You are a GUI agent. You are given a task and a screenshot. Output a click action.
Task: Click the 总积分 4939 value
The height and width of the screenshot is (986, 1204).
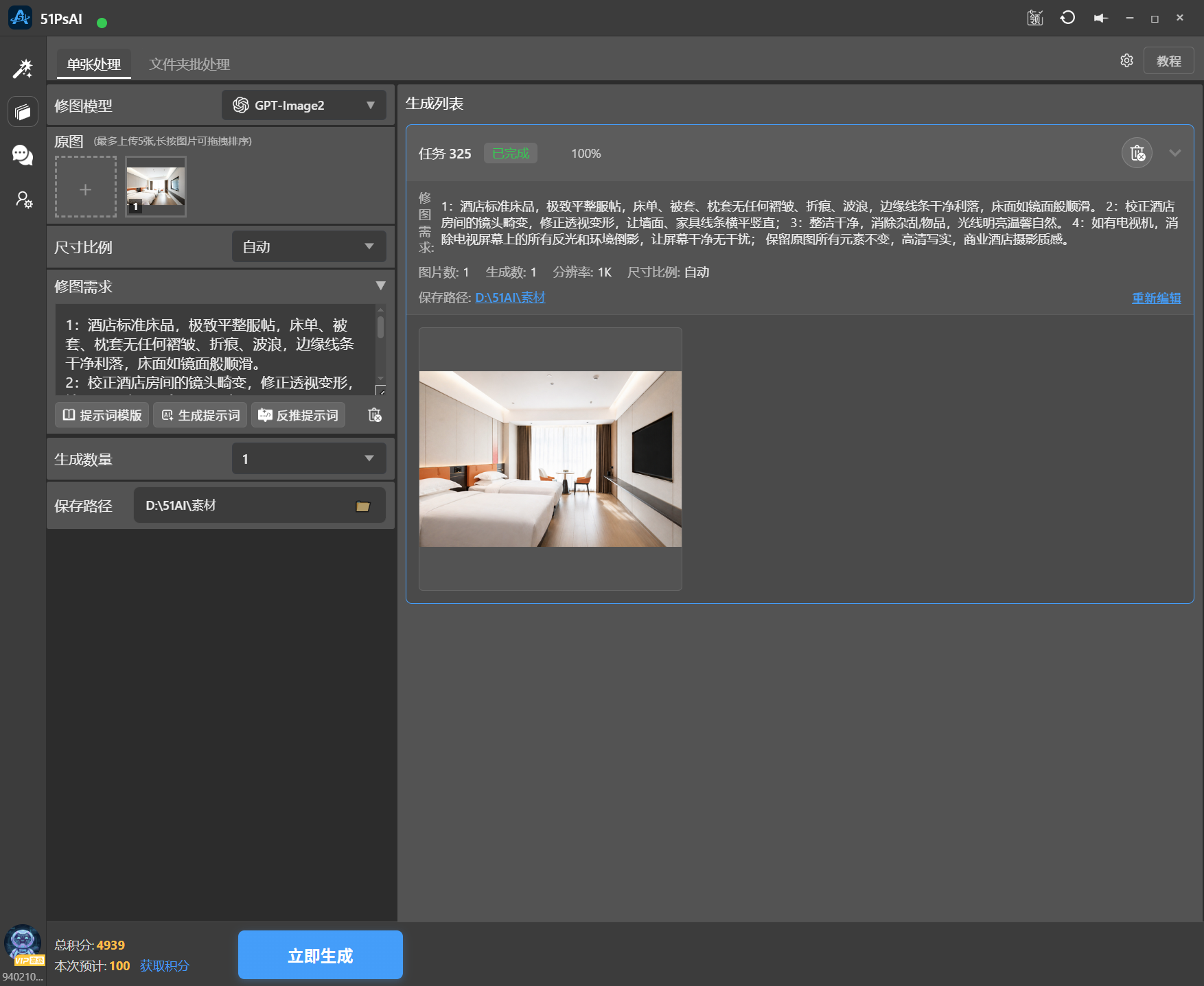[111, 945]
